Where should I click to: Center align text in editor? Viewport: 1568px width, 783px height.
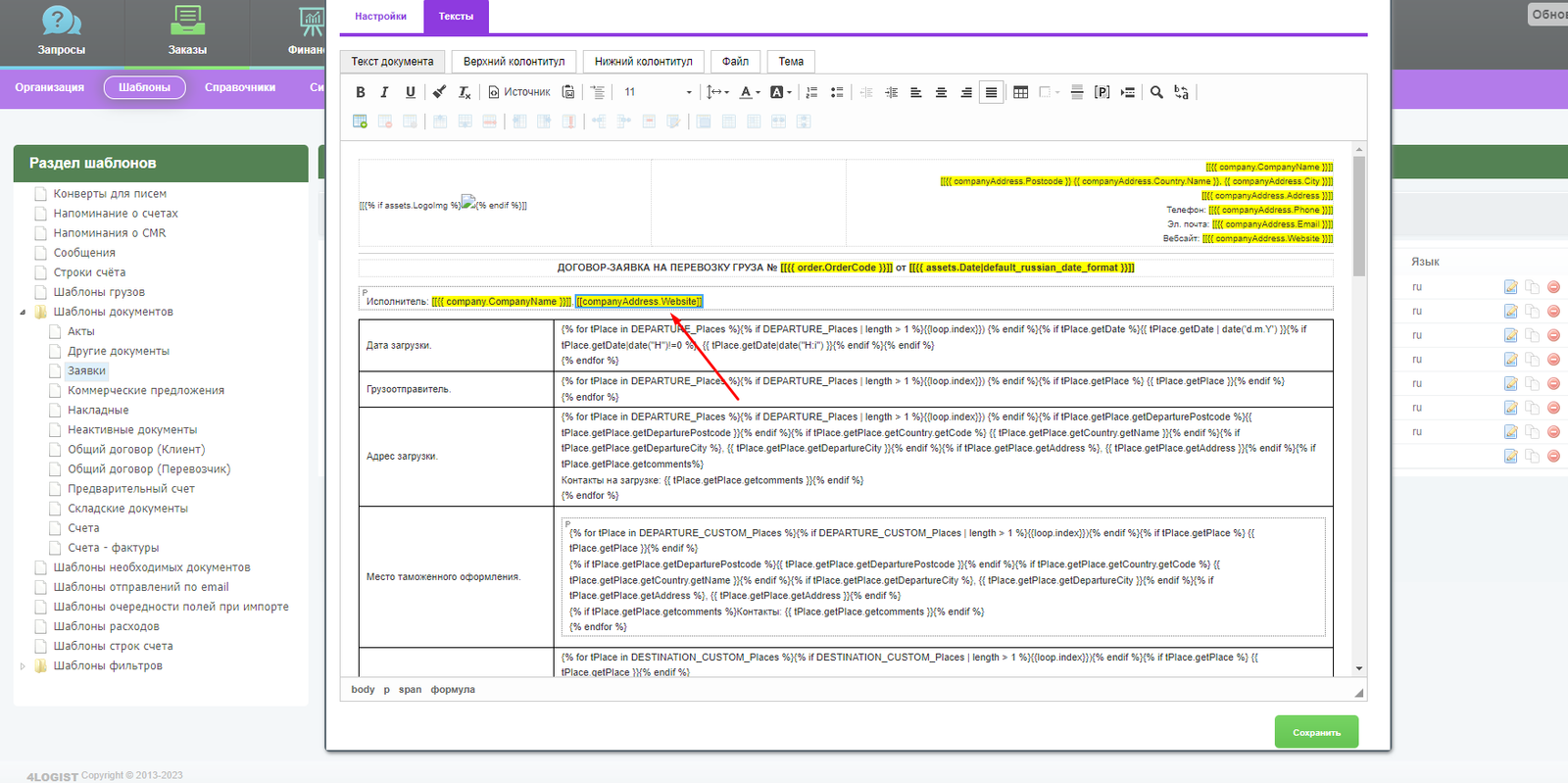tap(941, 92)
